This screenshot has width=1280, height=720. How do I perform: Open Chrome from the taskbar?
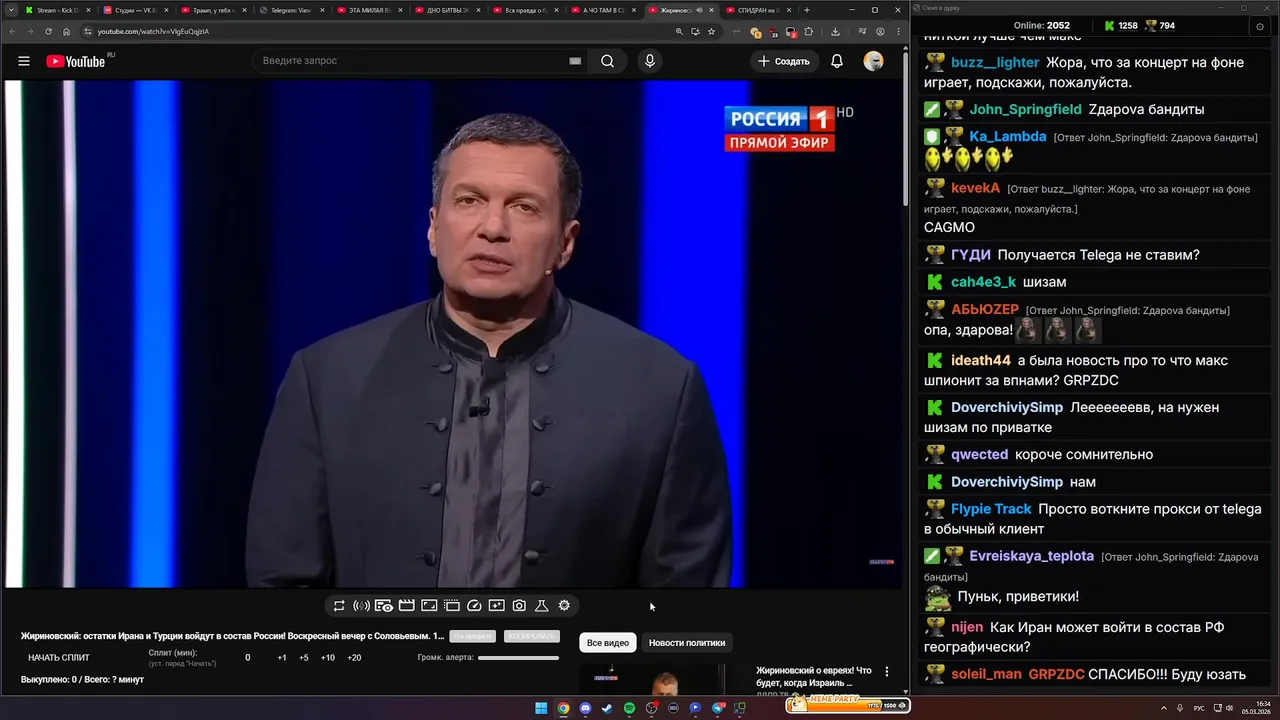point(563,708)
